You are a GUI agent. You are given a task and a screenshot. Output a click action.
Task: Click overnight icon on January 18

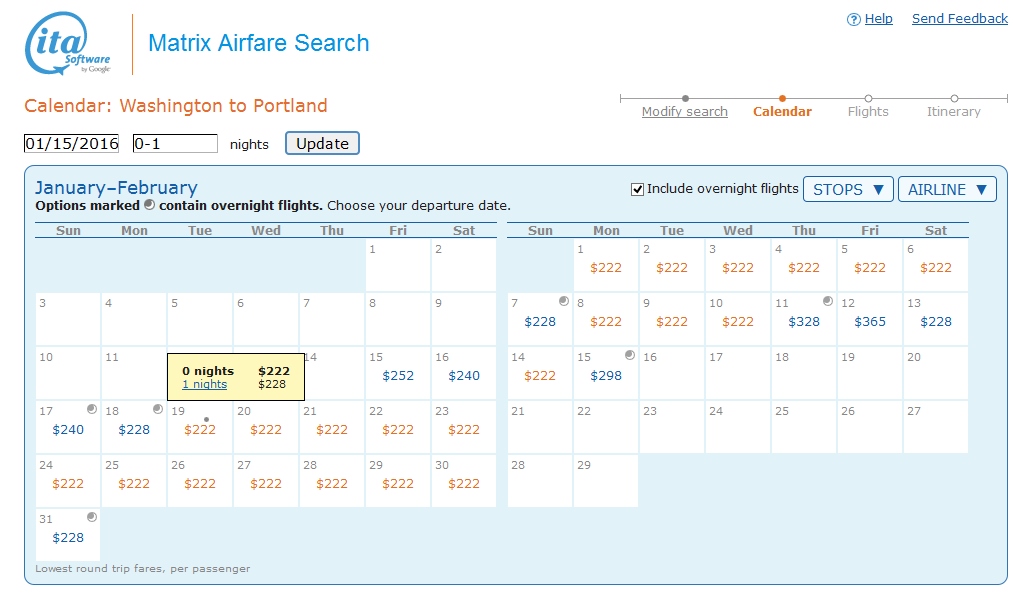pos(157,409)
